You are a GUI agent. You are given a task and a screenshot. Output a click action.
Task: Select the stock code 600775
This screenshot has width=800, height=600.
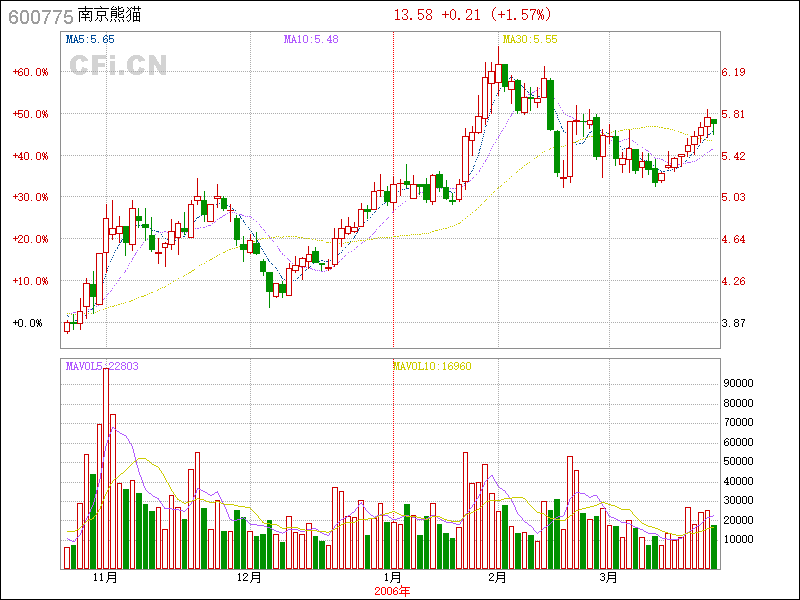(x=40, y=17)
